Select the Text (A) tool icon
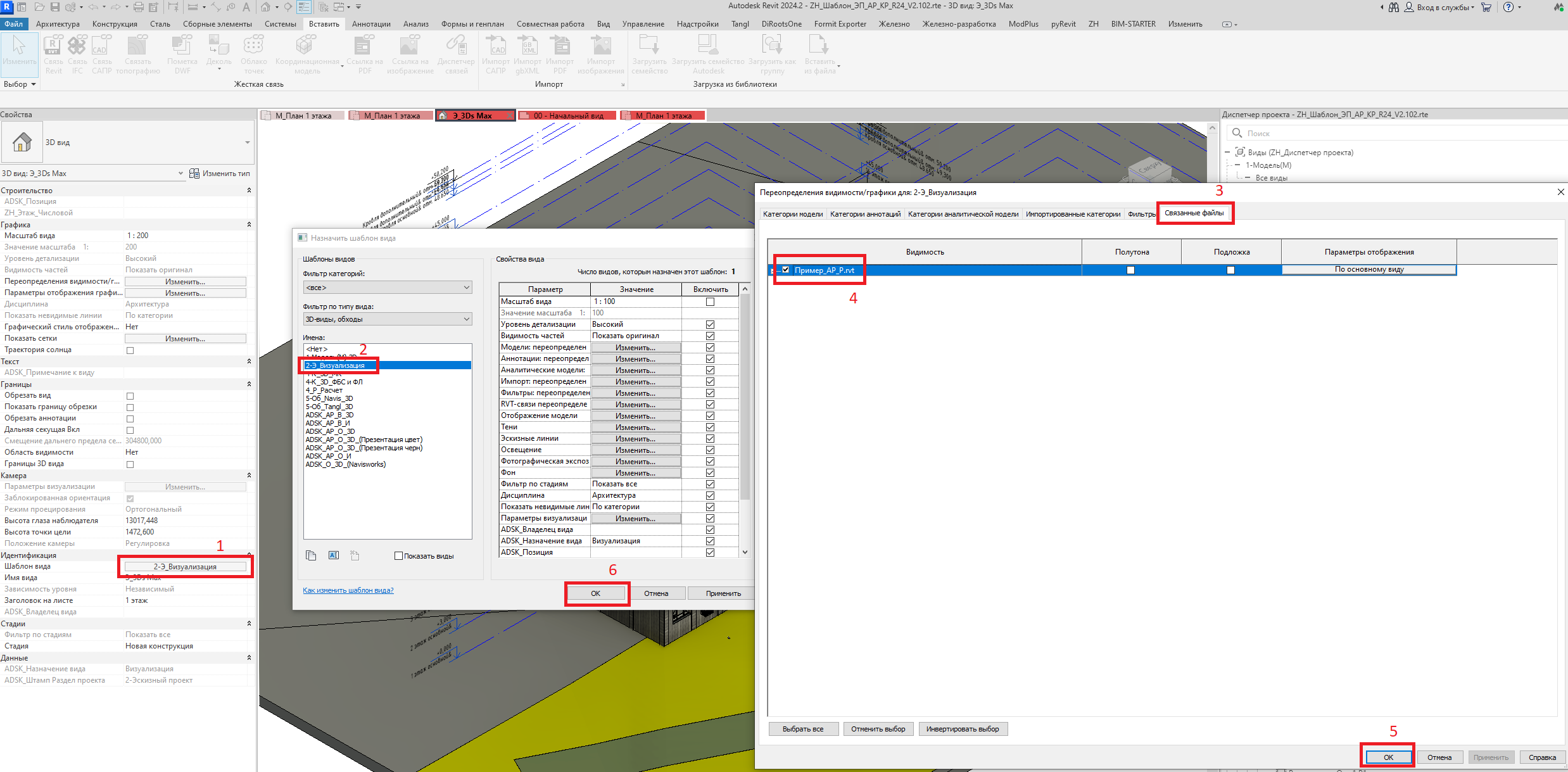Screen dimensions: 1568x772 coord(246,7)
